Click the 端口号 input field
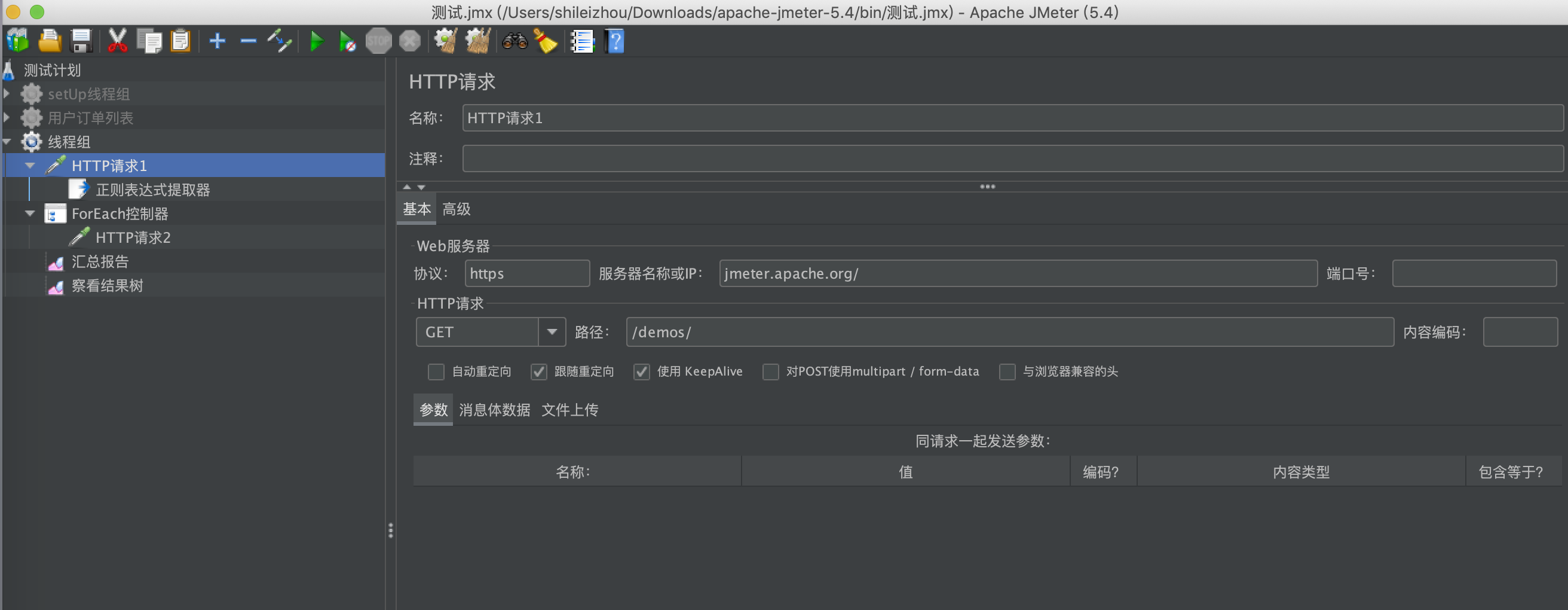This screenshot has width=1568, height=610. click(1474, 273)
